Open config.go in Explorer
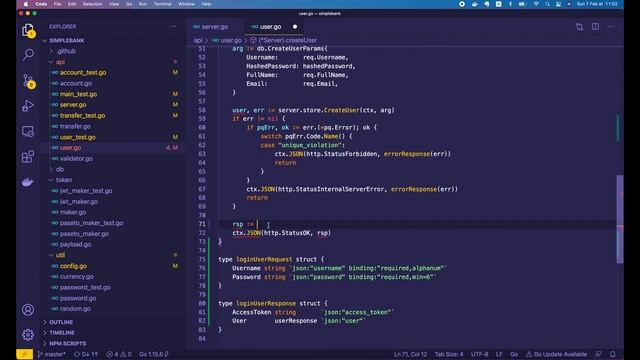The width and height of the screenshot is (640, 360). coord(73,266)
